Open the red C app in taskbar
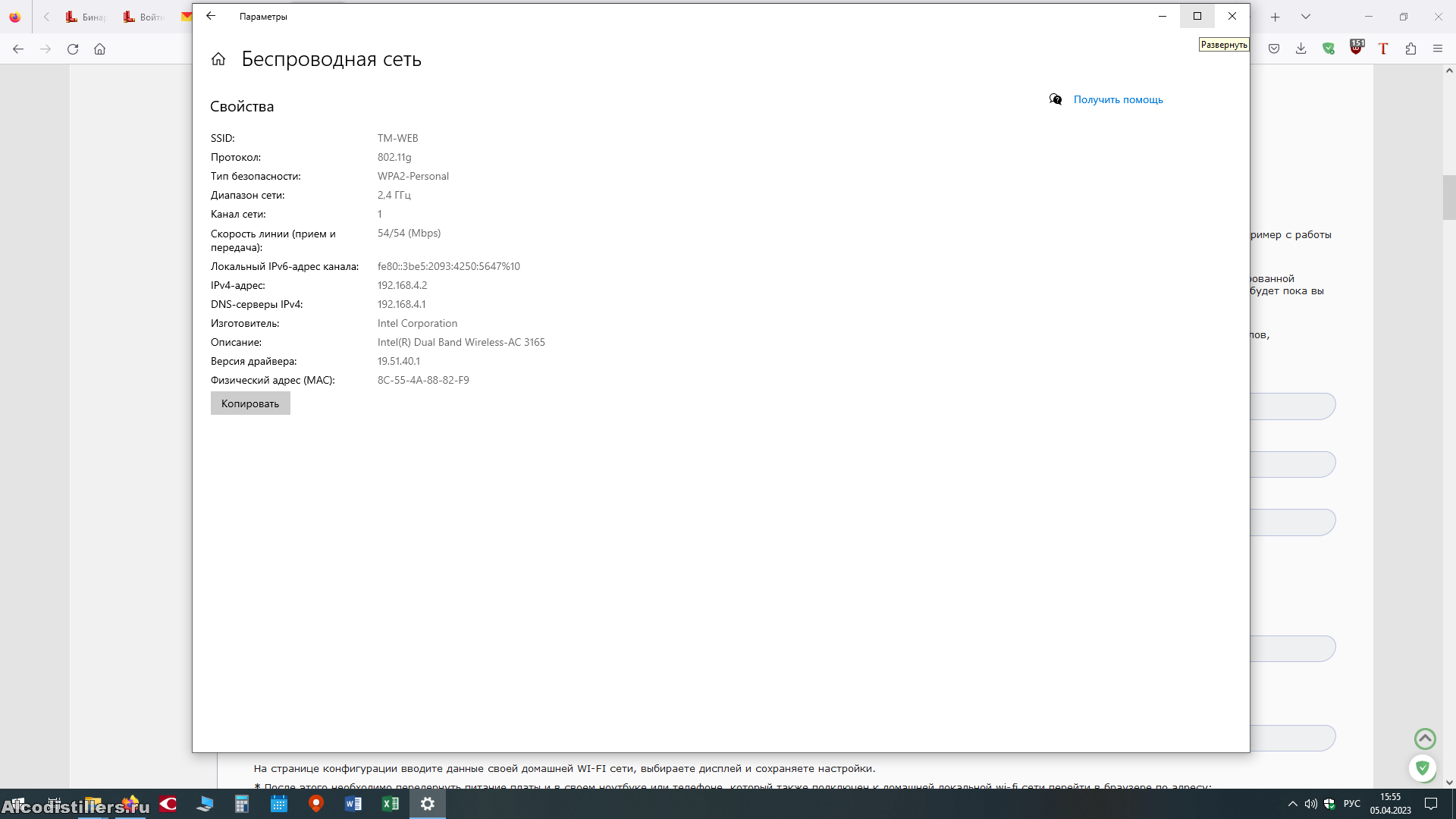The width and height of the screenshot is (1456, 819). pyautogui.click(x=168, y=804)
